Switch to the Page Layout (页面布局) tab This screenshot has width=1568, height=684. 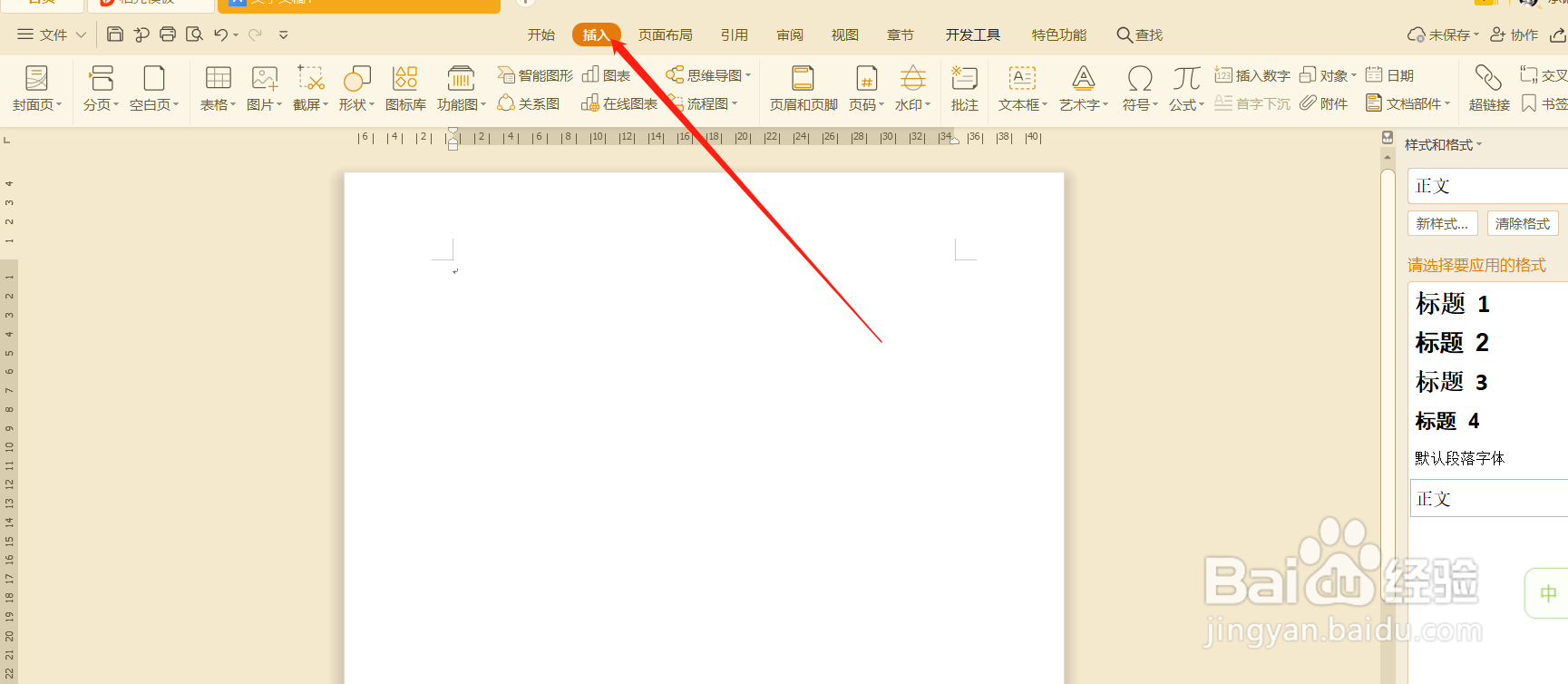pos(666,34)
